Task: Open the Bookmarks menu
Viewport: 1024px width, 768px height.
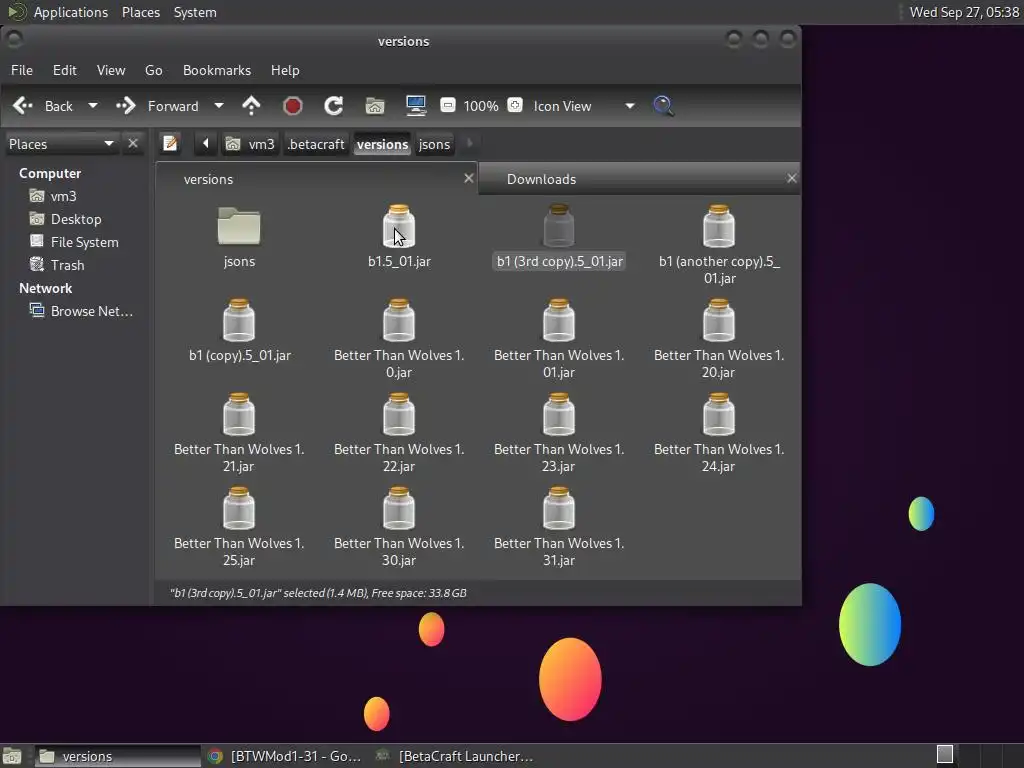Action: tap(217, 70)
